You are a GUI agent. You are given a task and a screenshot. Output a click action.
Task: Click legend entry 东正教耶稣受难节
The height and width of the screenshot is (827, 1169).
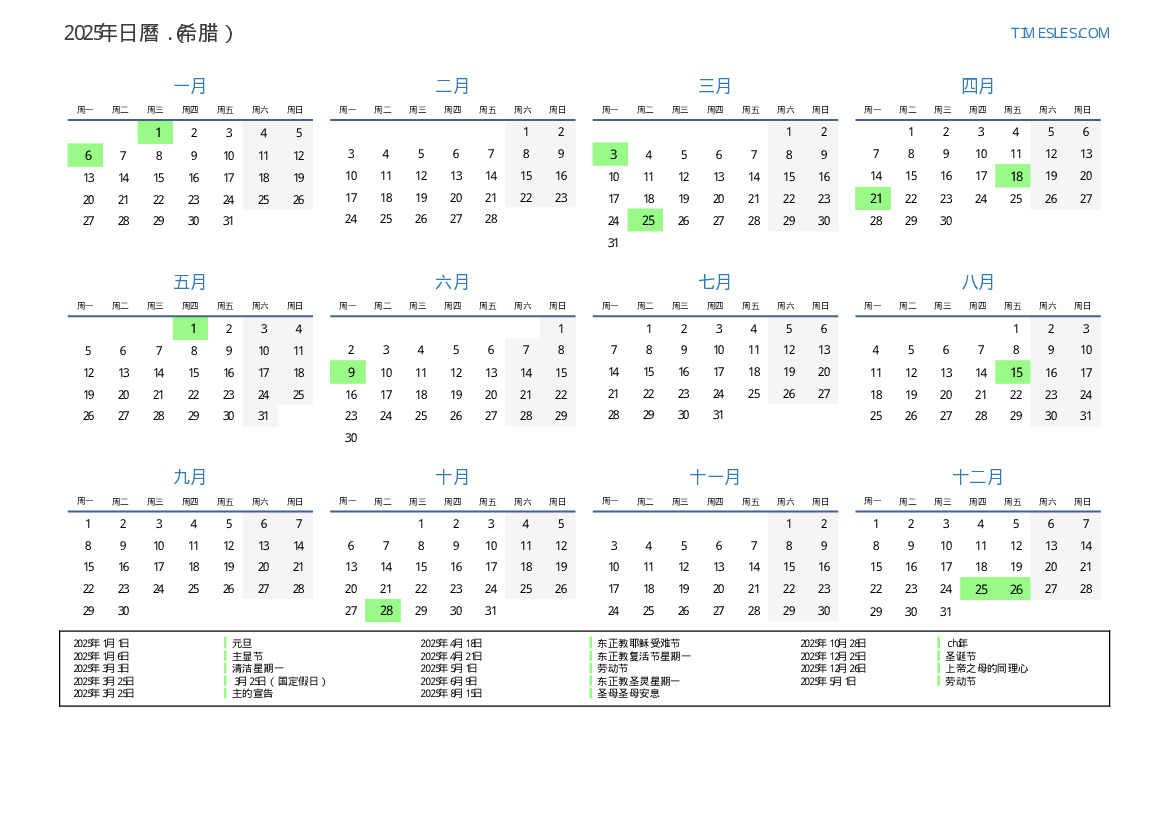[x=638, y=643]
